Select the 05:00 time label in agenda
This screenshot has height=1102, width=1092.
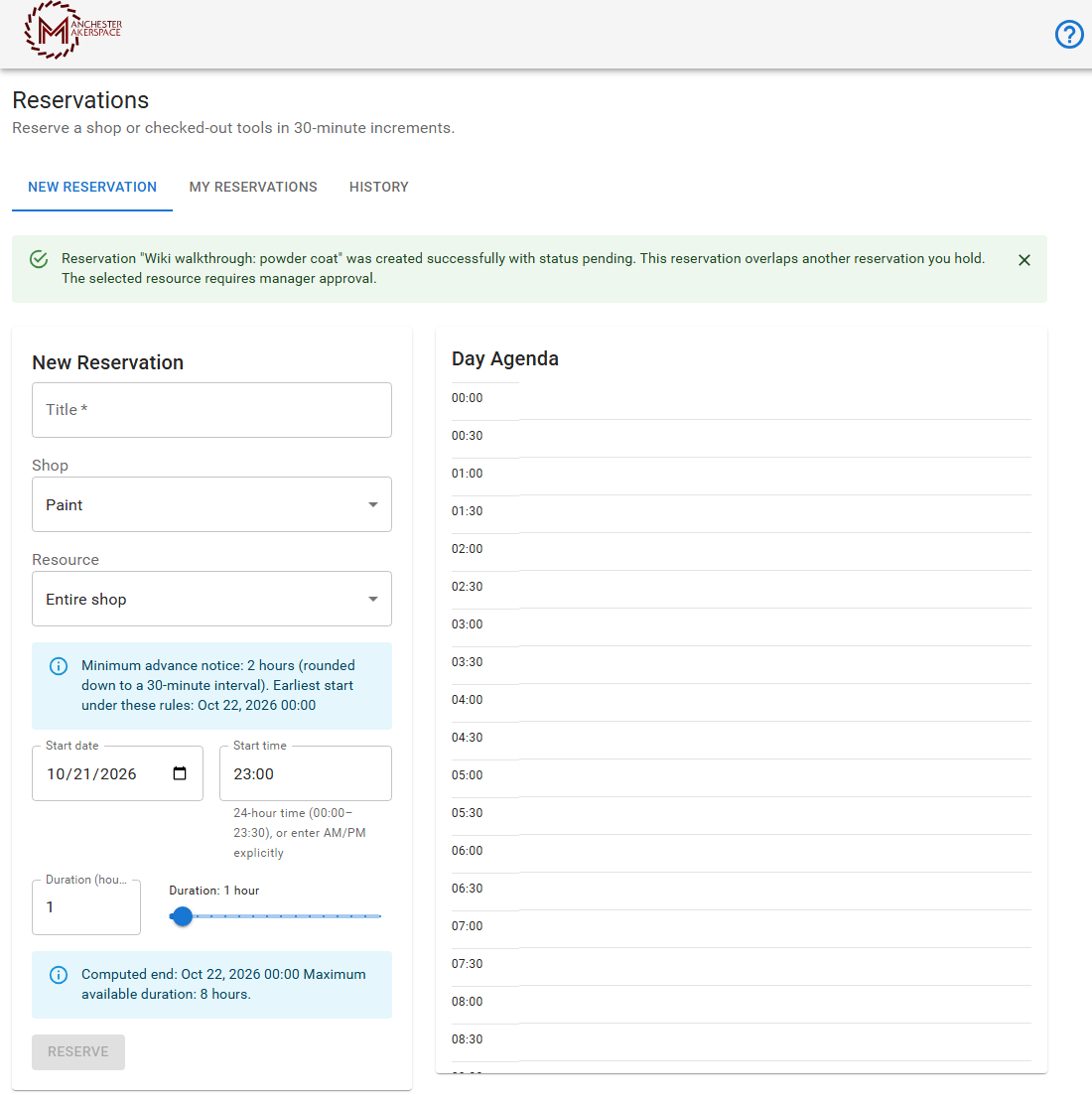click(468, 775)
